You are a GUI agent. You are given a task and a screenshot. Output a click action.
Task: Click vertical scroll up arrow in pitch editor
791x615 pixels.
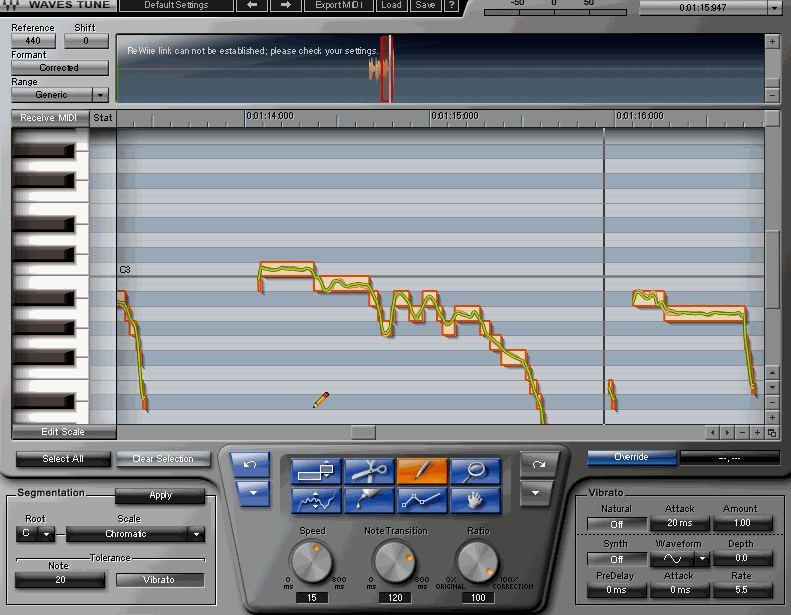772,373
